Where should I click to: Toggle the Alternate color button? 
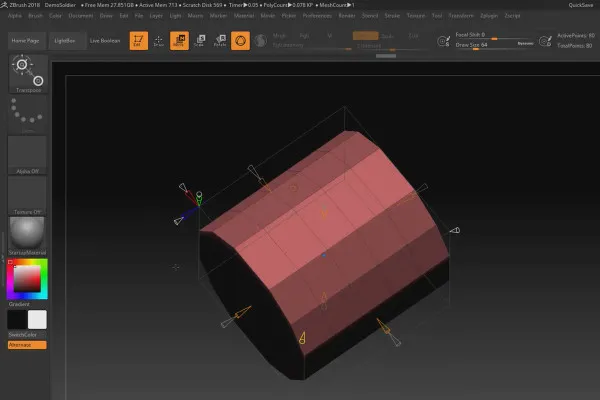pyautogui.click(x=27, y=345)
